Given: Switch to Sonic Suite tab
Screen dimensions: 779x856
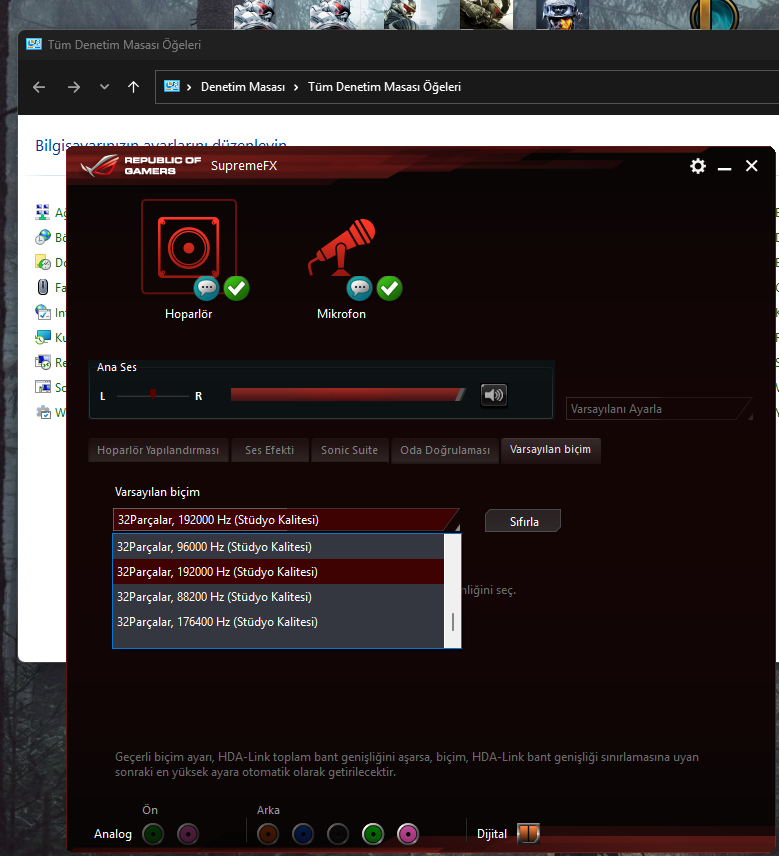Looking at the screenshot, I should point(349,450).
